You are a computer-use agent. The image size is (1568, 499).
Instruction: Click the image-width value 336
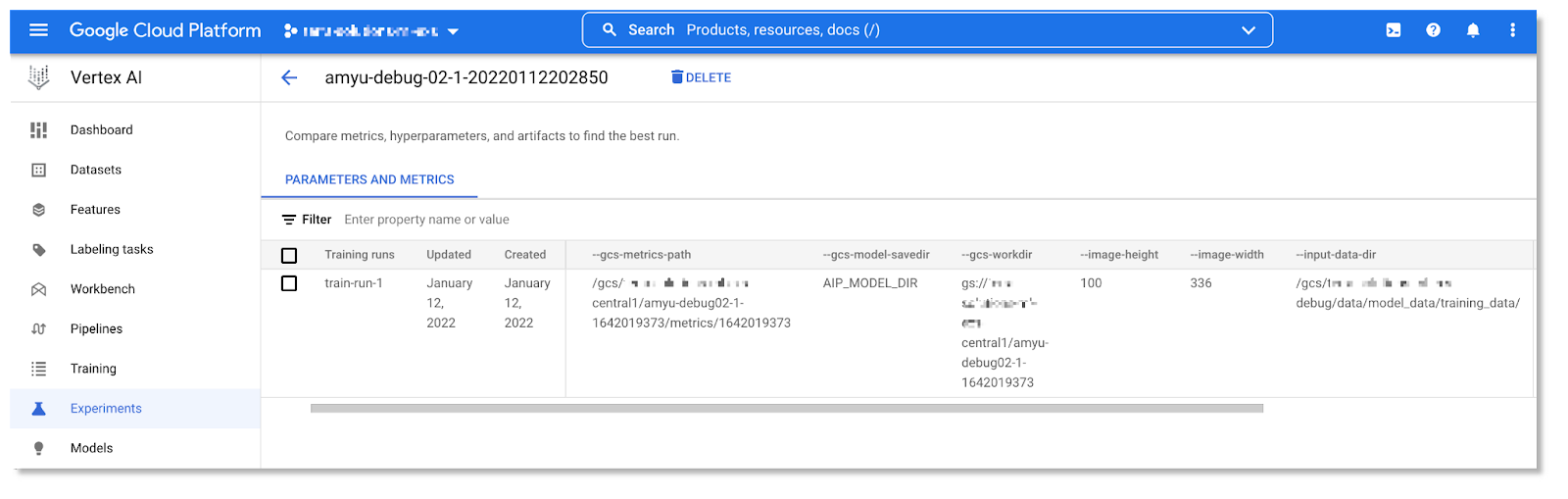[1200, 283]
